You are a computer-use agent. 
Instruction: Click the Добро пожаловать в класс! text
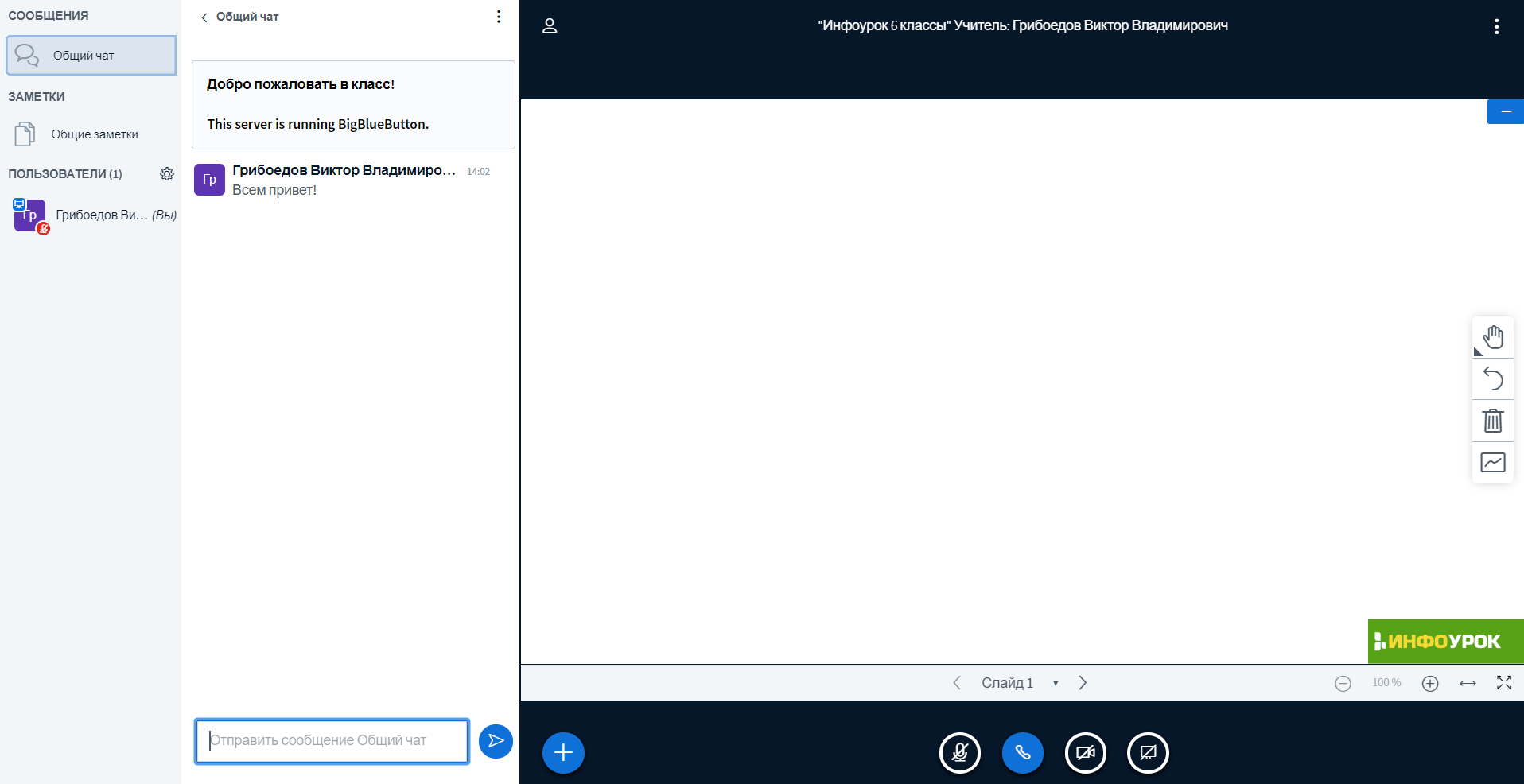tap(301, 84)
